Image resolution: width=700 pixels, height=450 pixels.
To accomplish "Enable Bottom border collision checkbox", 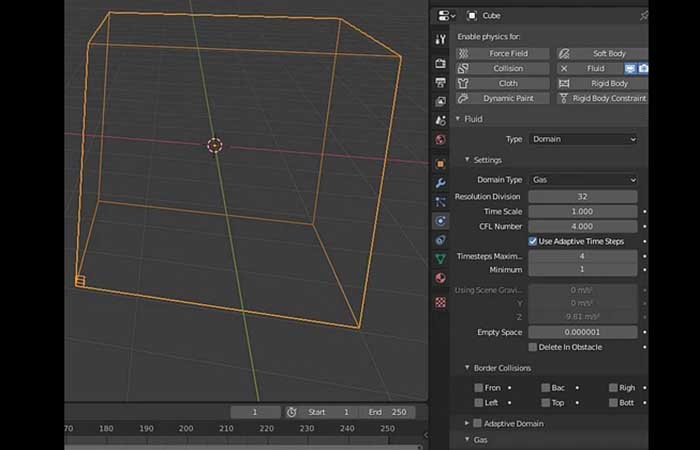I will click(613, 403).
